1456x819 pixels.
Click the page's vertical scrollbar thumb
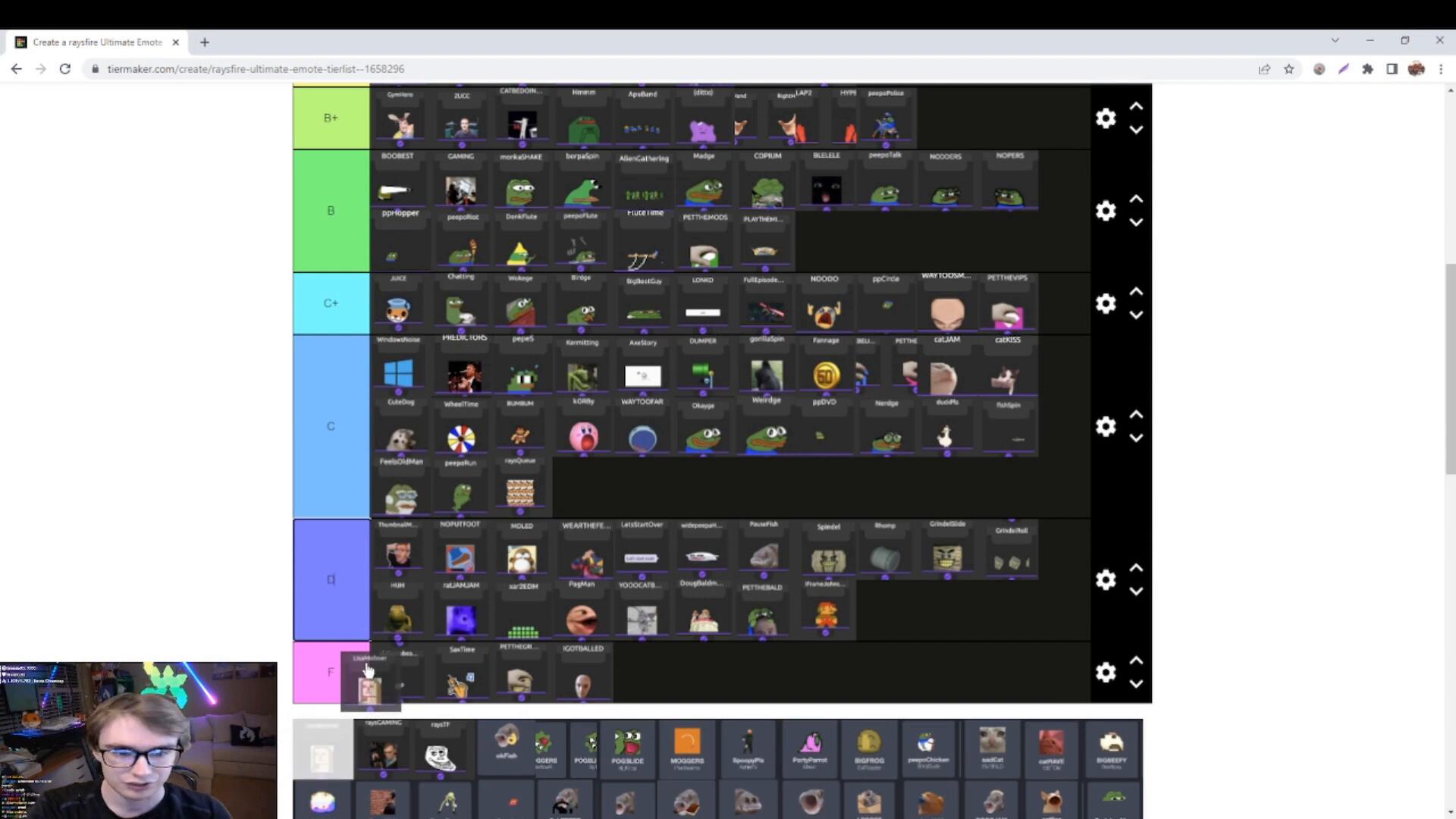(1450, 369)
